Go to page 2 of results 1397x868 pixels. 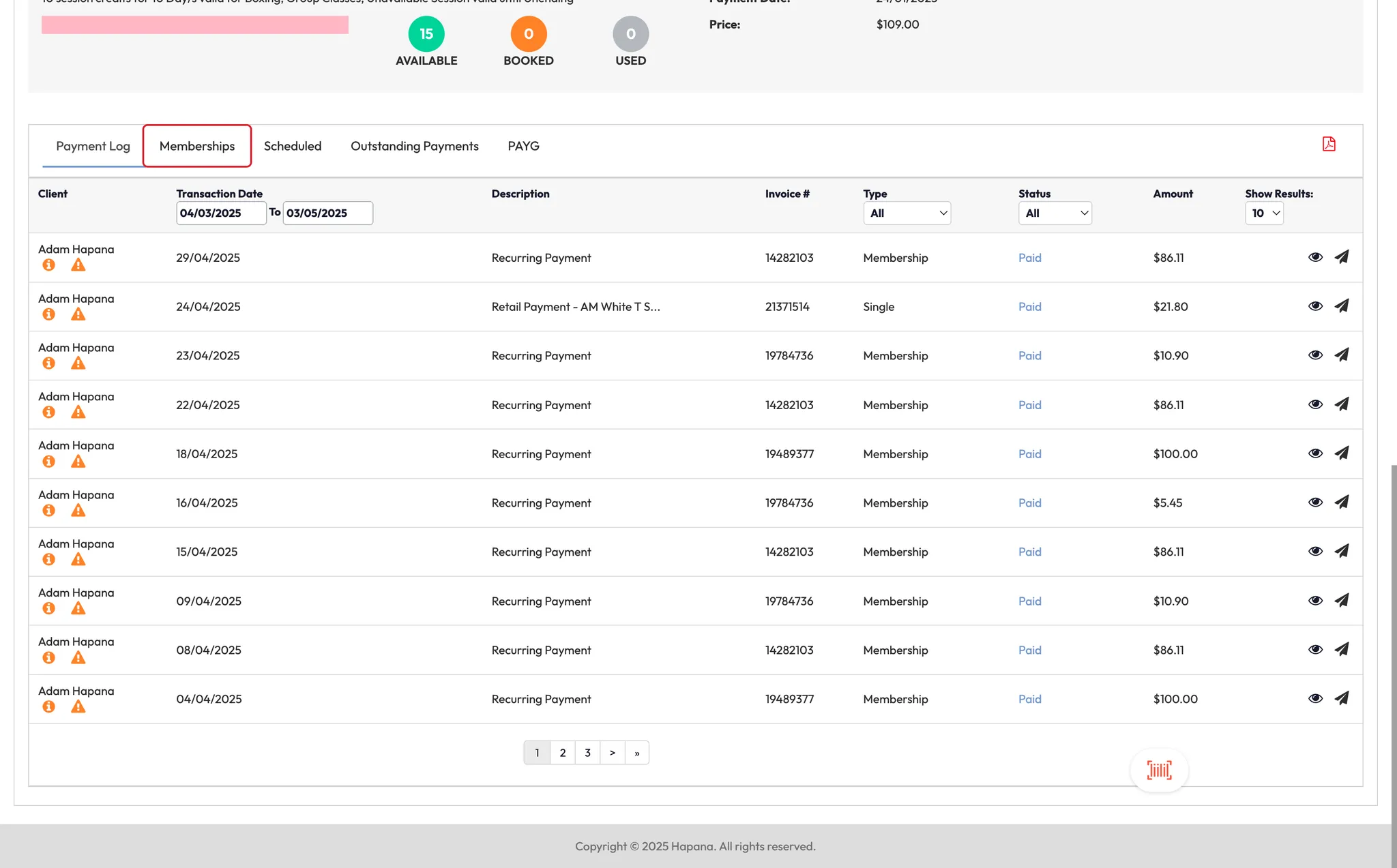pyautogui.click(x=562, y=753)
